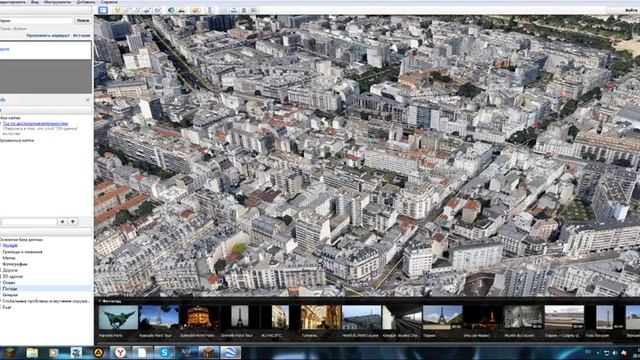Open Minecraft from the taskbar
The image size is (640, 360).
10,352
